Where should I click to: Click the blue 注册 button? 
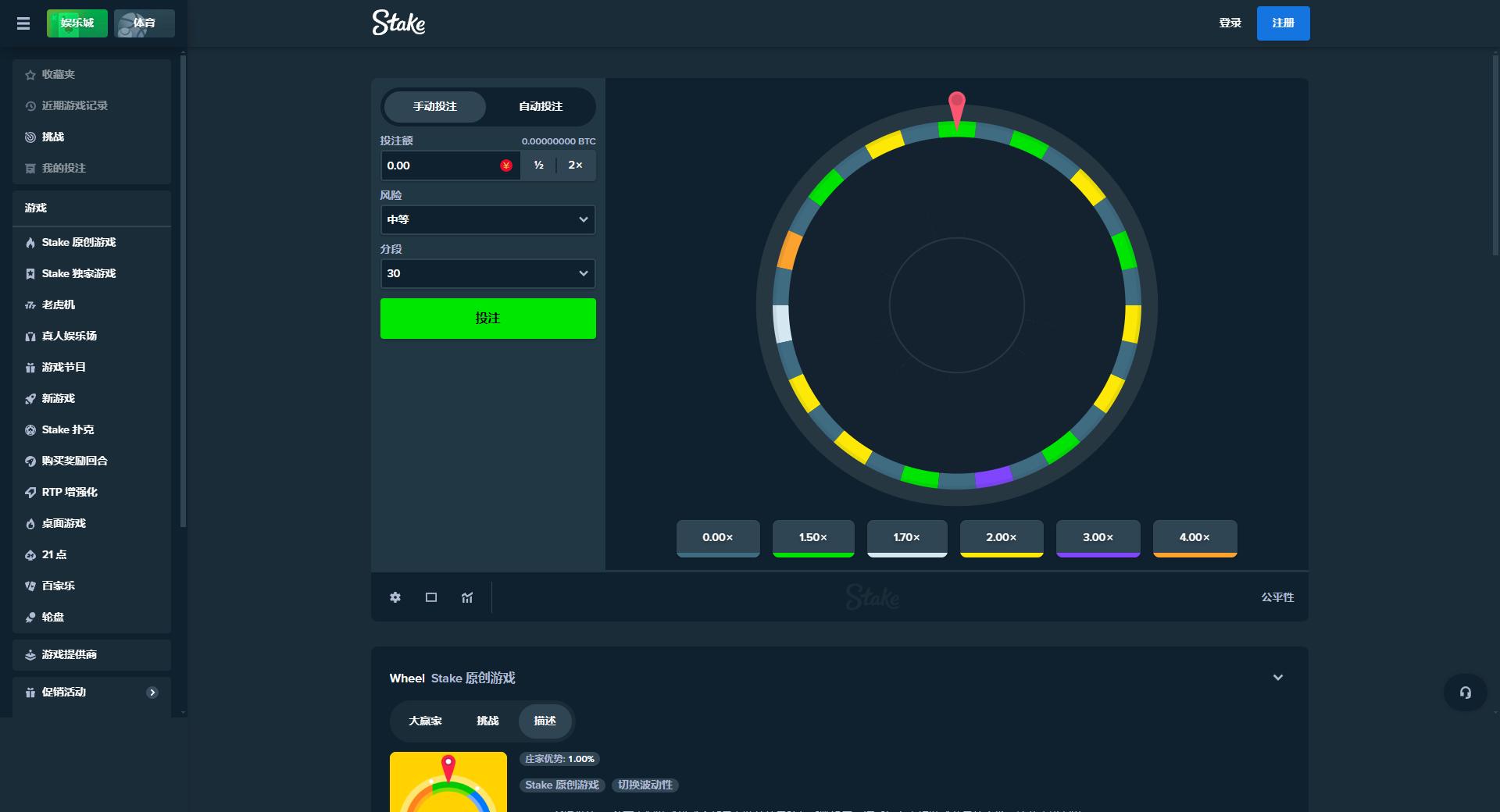[x=1283, y=23]
